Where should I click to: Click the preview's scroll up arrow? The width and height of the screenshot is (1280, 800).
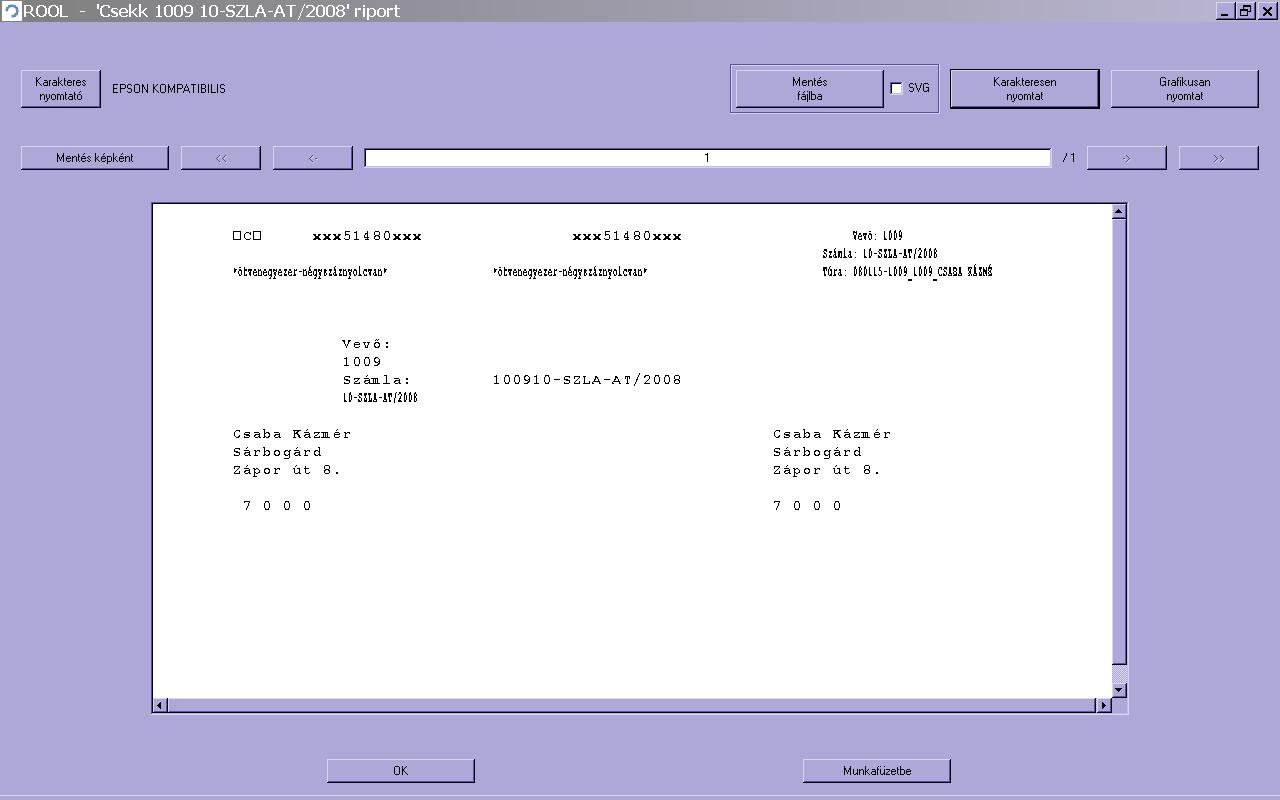tap(1119, 211)
